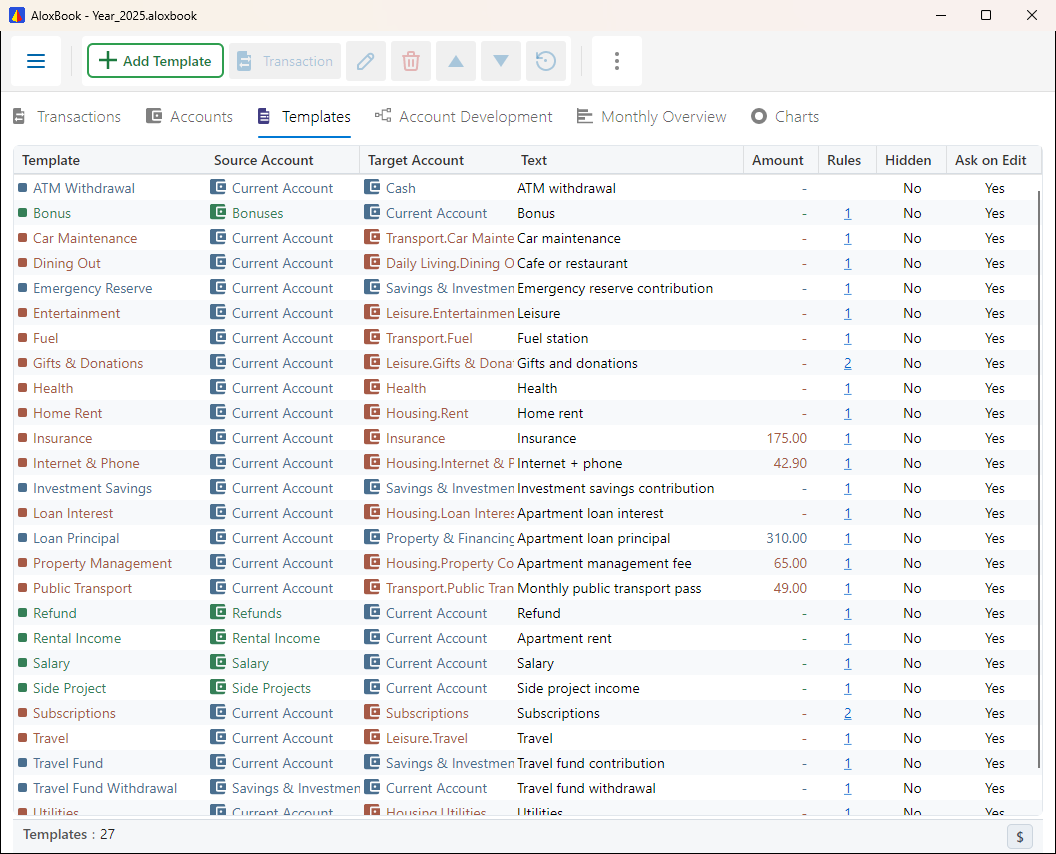The image size is (1056, 854).
Task: Click the move down arrow icon
Action: 501,61
